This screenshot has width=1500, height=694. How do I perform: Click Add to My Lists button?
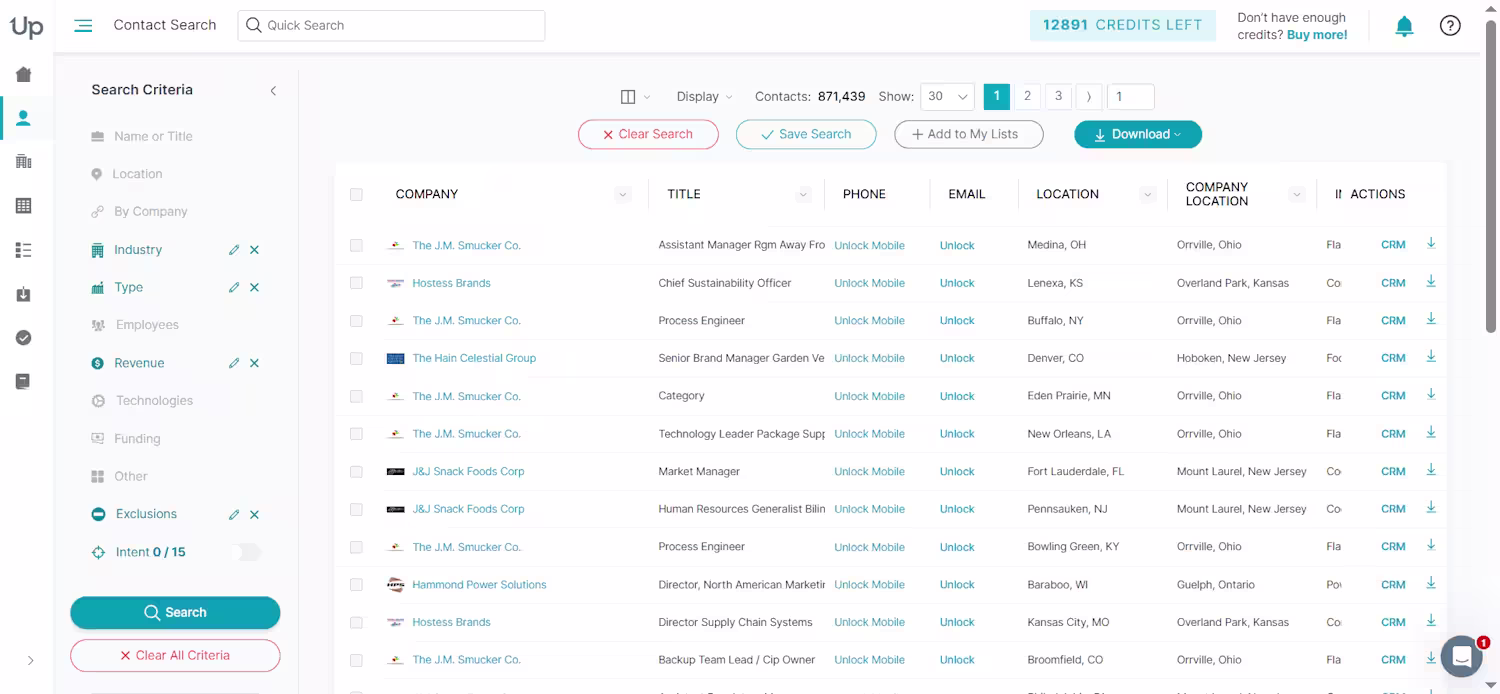click(x=969, y=134)
